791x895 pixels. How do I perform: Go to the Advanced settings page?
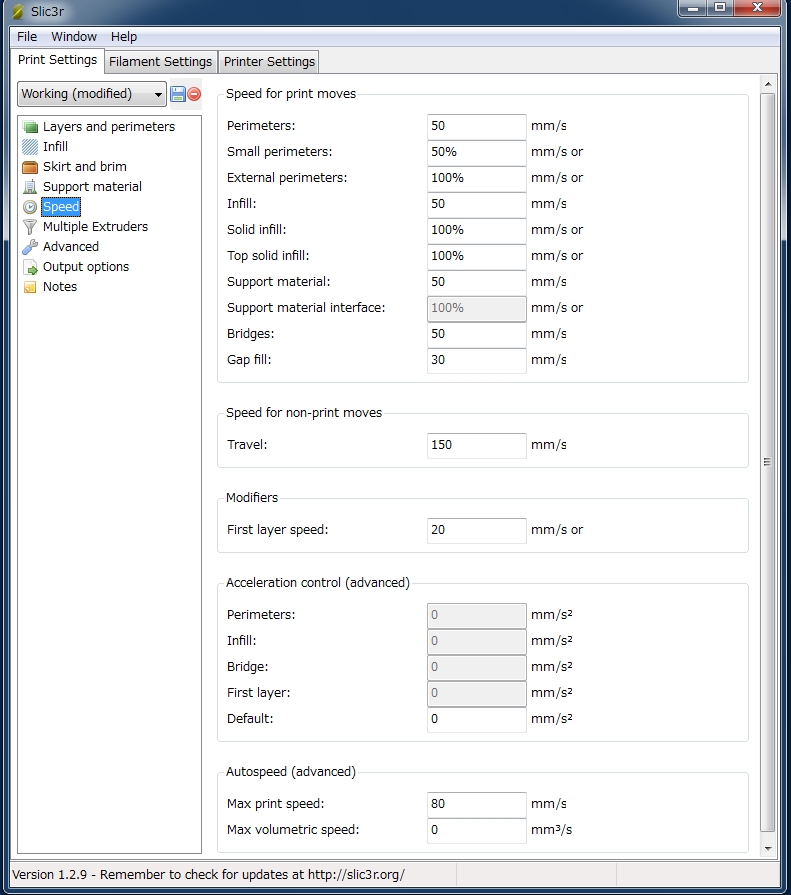click(71, 247)
